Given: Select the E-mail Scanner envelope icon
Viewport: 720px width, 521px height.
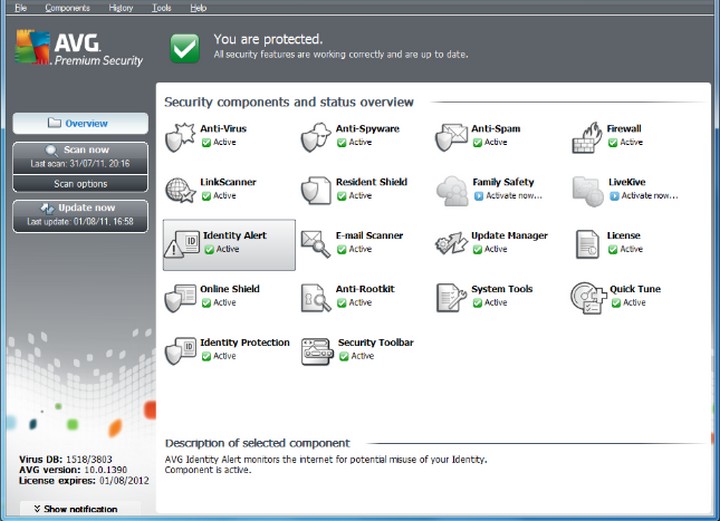Looking at the screenshot, I should point(316,243).
